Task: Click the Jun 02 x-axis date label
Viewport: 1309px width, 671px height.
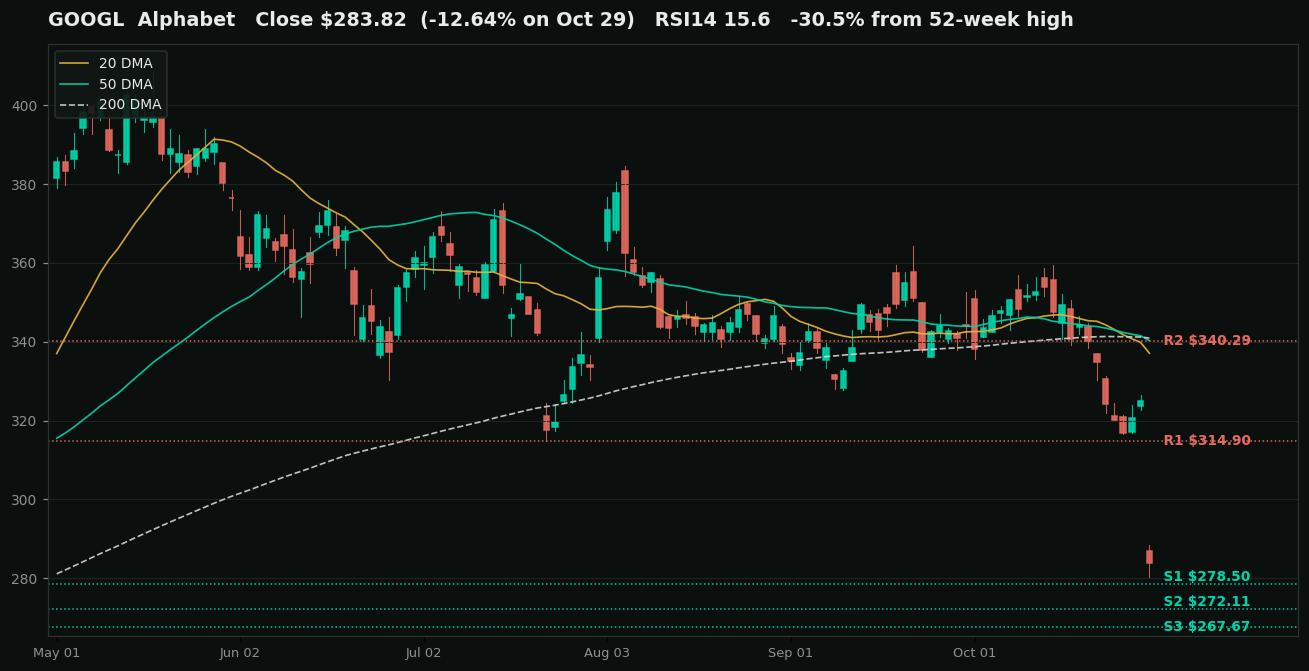Action: click(x=240, y=653)
